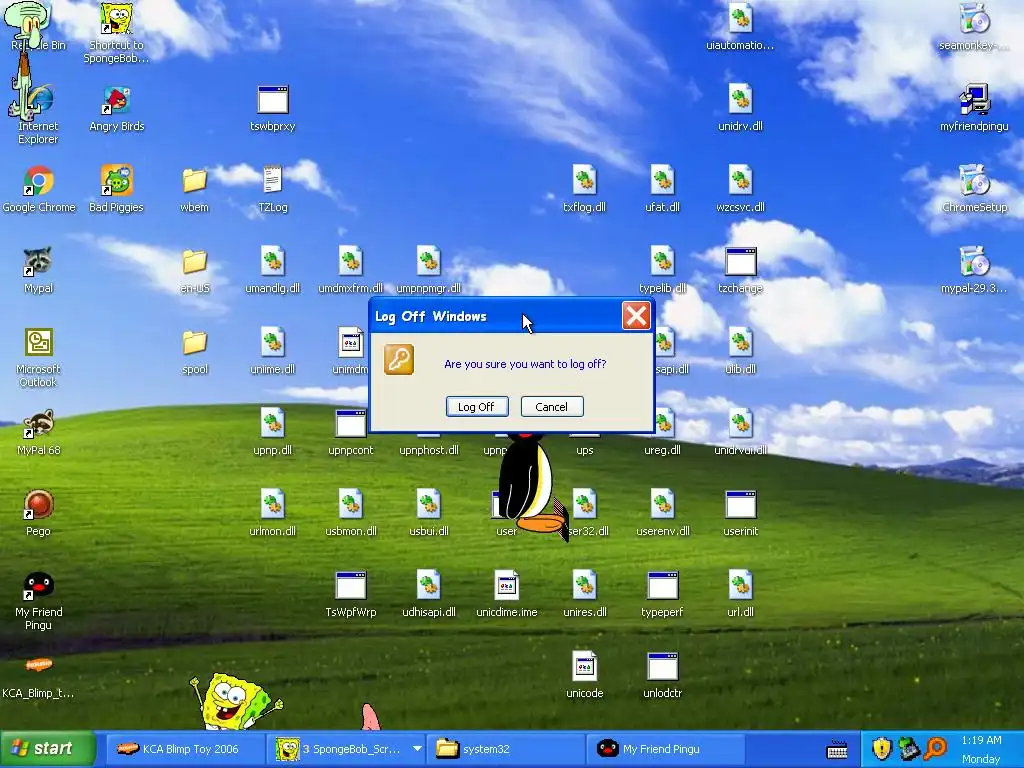Select the tzchange application icon
1024x768 pixels.
[741, 270]
